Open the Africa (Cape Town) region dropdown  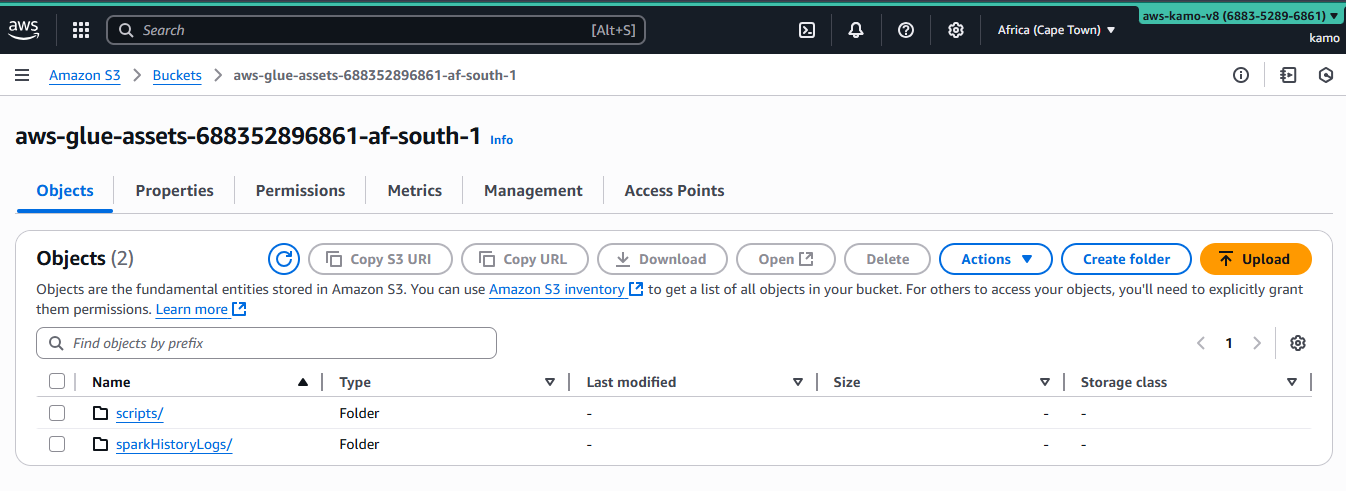coord(1056,30)
